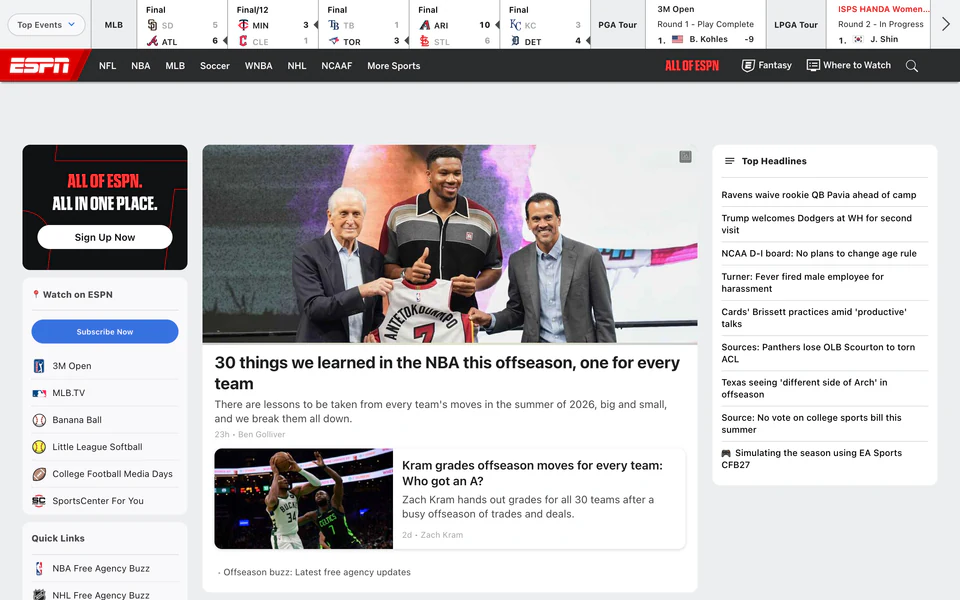The width and height of the screenshot is (960, 600).
Task: Open Kram grades offseason moves article title
Action: point(532,473)
